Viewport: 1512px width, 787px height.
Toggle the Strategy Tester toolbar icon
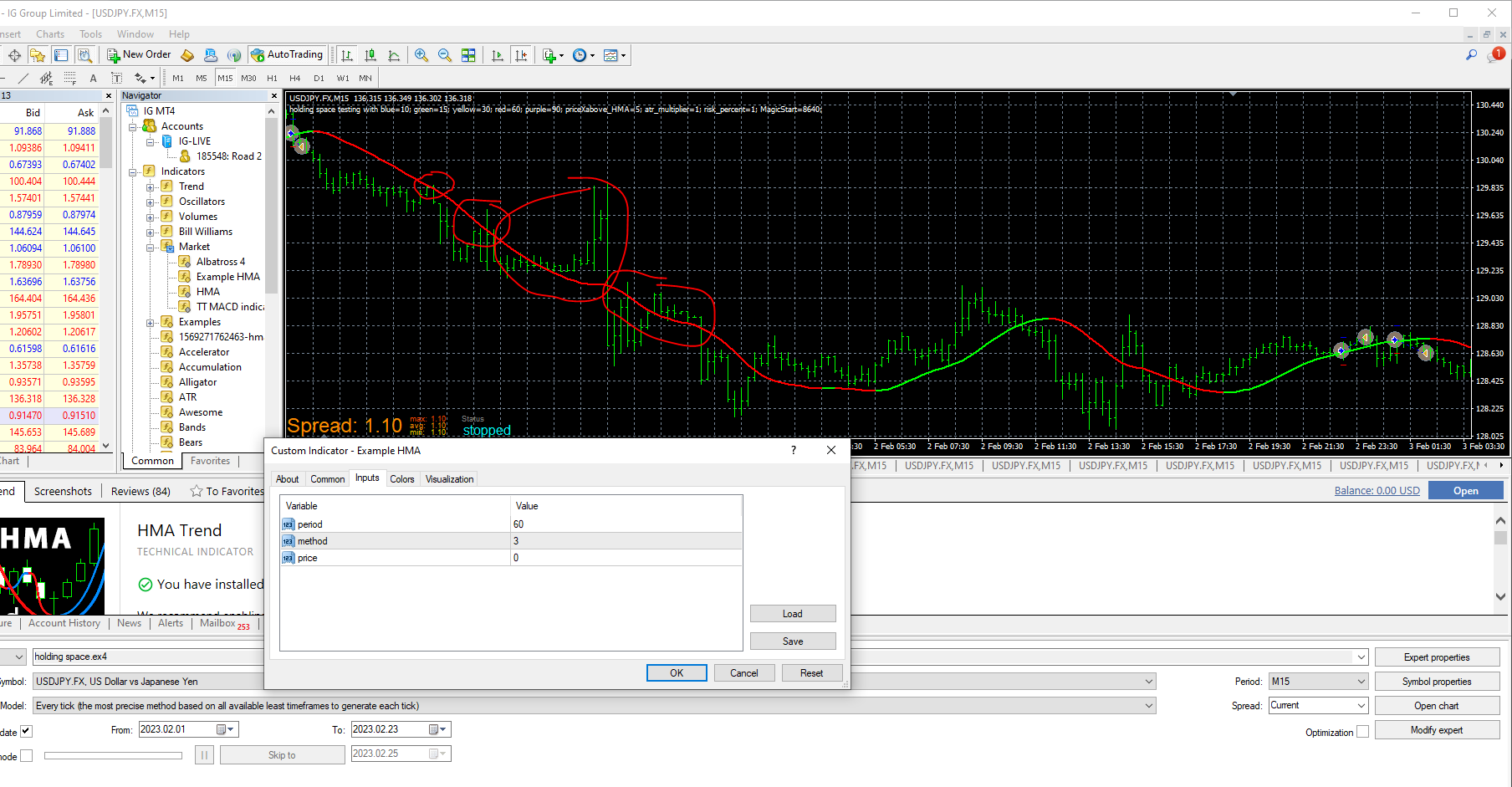click(84, 55)
